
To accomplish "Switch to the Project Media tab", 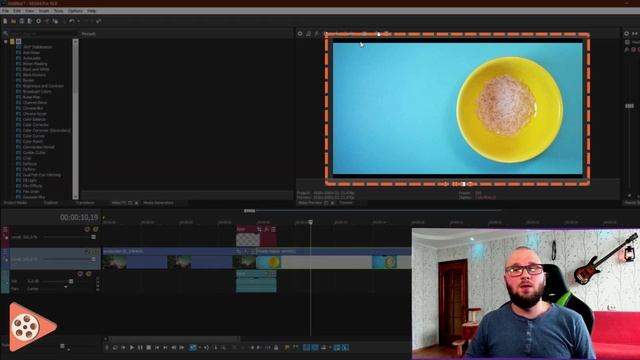I will point(16,203).
